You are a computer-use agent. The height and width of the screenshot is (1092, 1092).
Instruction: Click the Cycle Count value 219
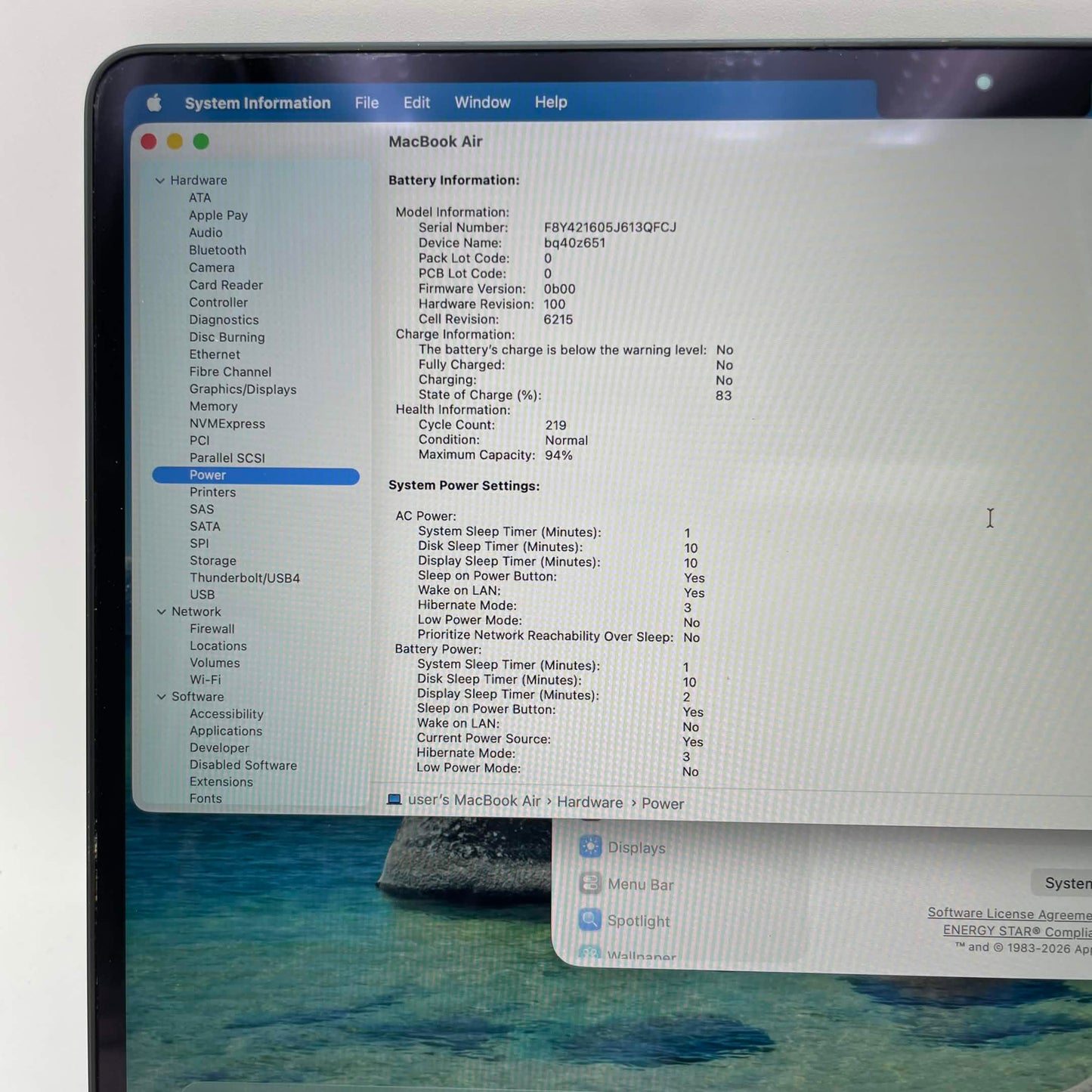pos(555,425)
